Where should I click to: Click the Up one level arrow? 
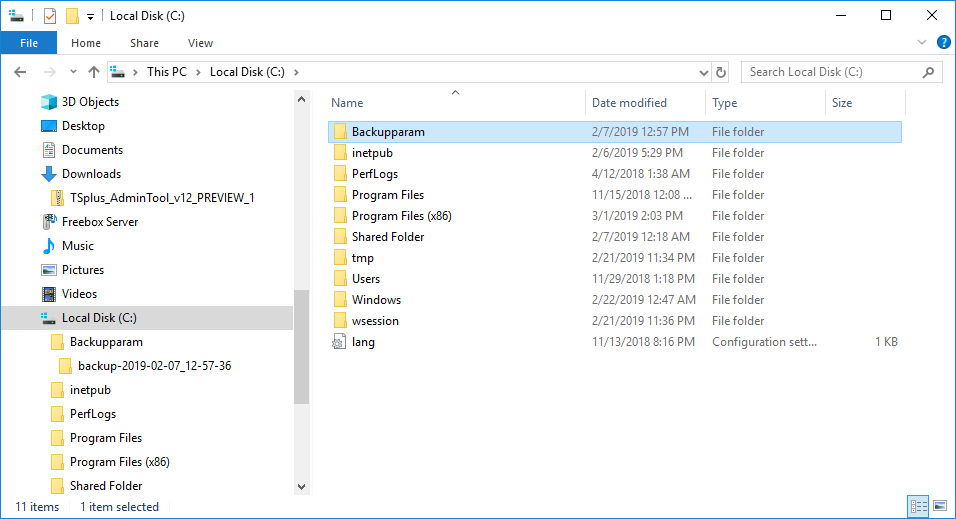click(x=94, y=72)
